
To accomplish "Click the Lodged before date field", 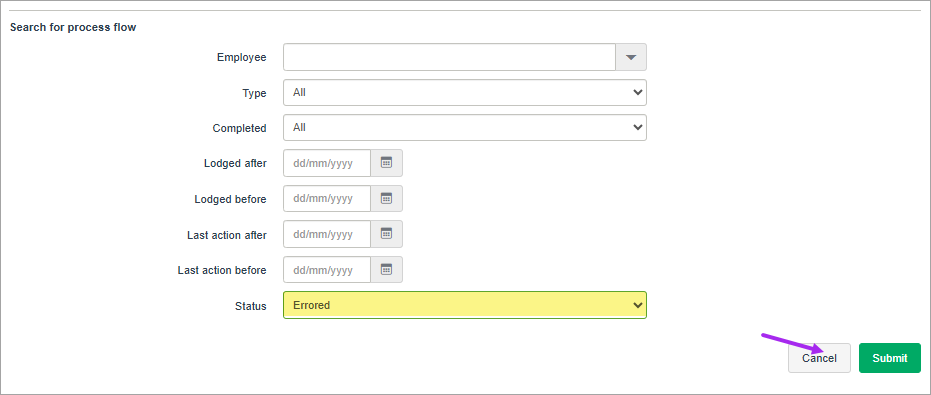I will 327,198.
